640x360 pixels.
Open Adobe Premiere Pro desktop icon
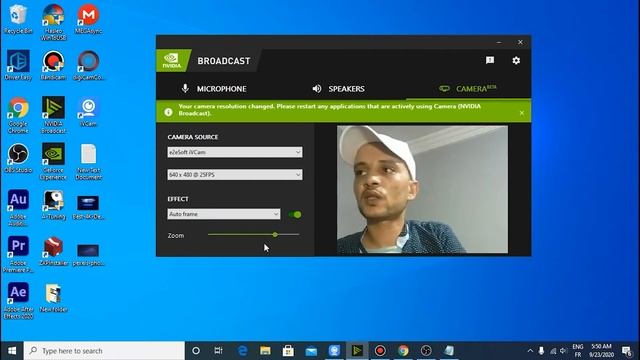coord(18,255)
